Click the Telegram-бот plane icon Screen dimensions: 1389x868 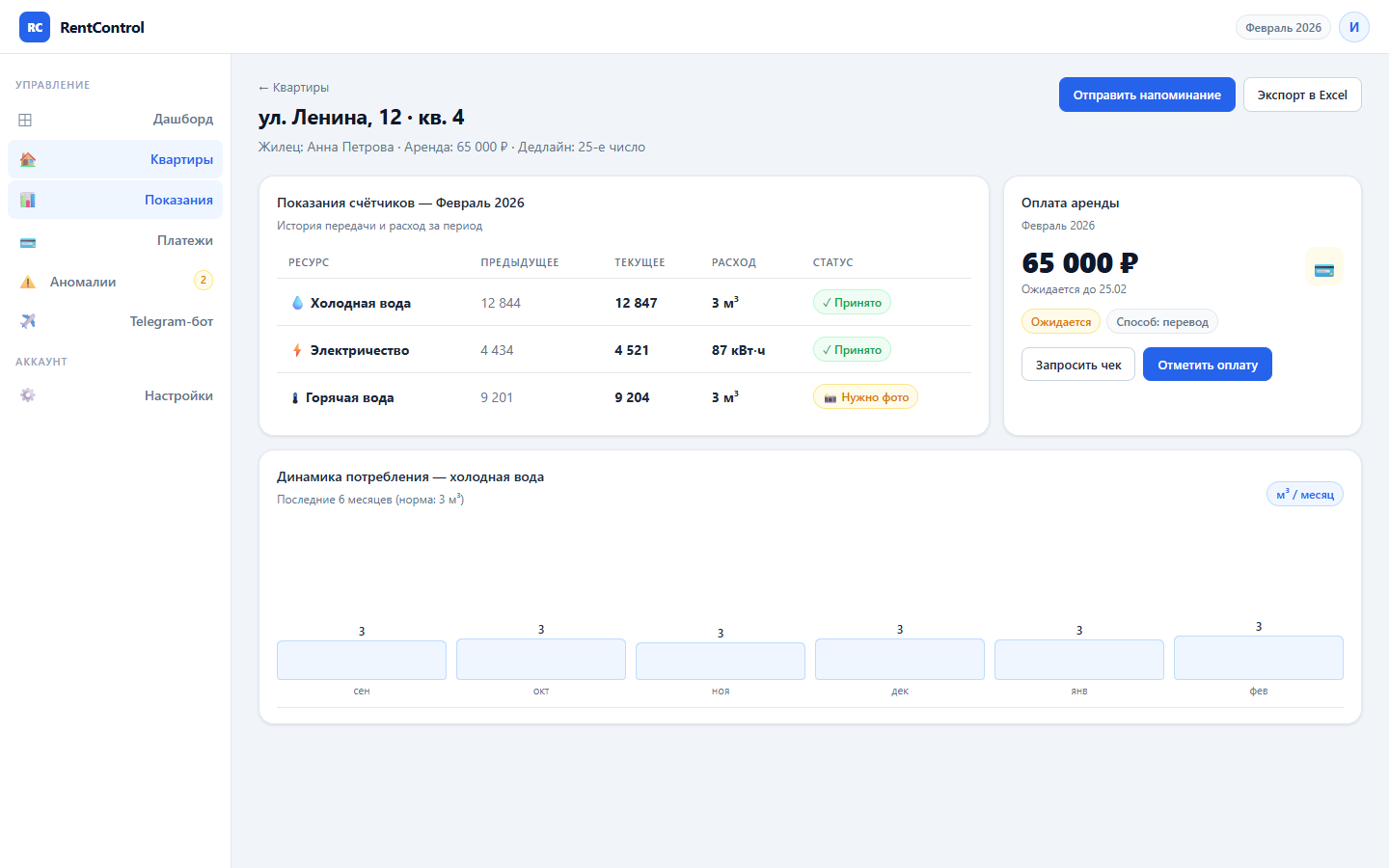[28, 322]
